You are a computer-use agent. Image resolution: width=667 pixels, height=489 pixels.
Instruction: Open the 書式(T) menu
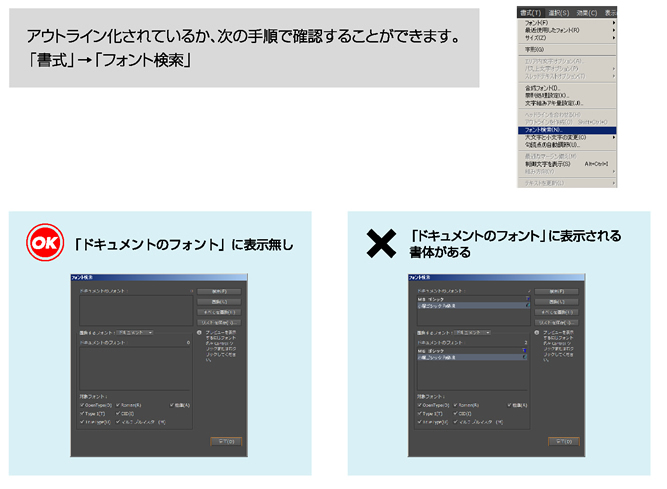[530, 12]
